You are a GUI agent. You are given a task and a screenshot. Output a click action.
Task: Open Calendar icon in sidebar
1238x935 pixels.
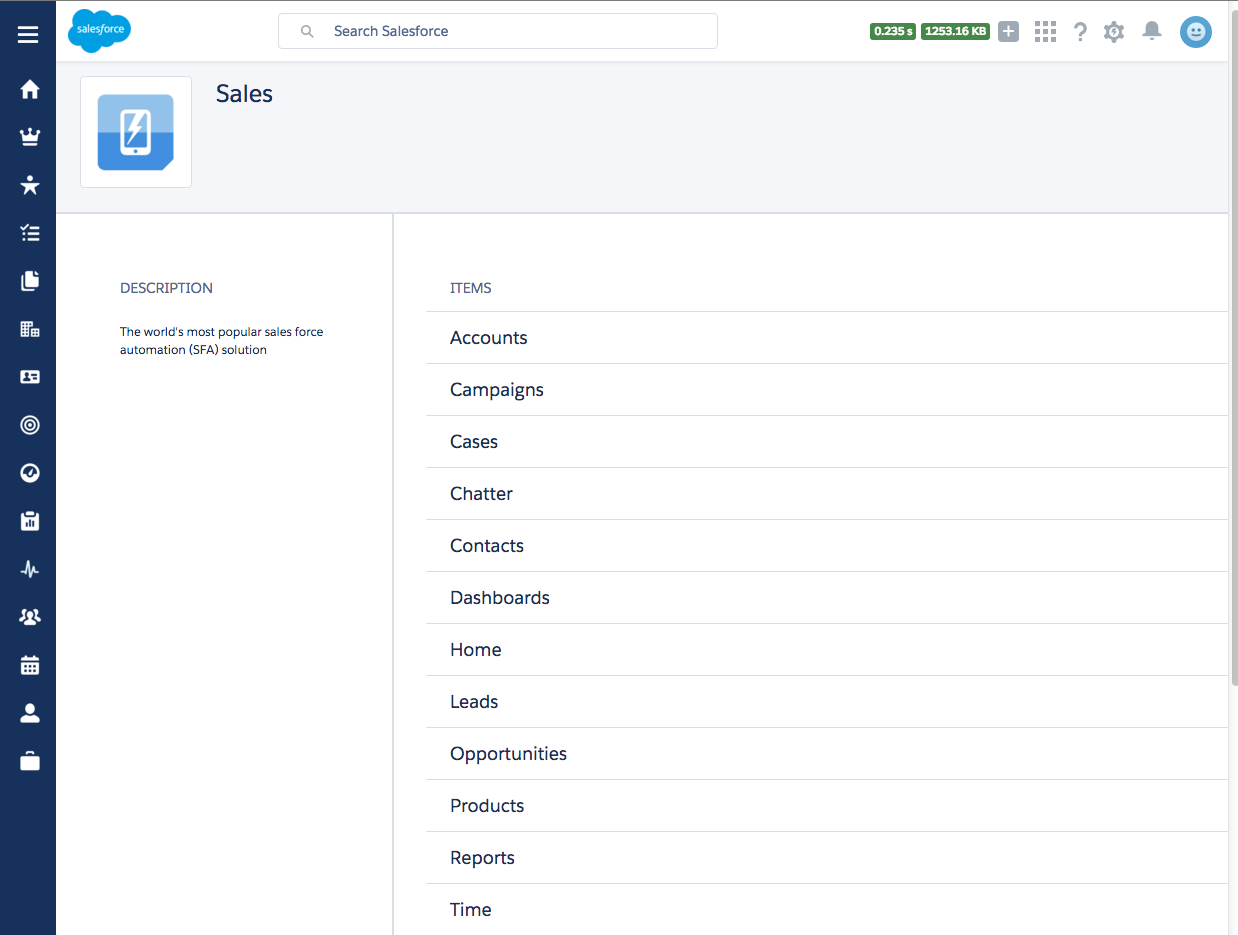click(x=30, y=665)
